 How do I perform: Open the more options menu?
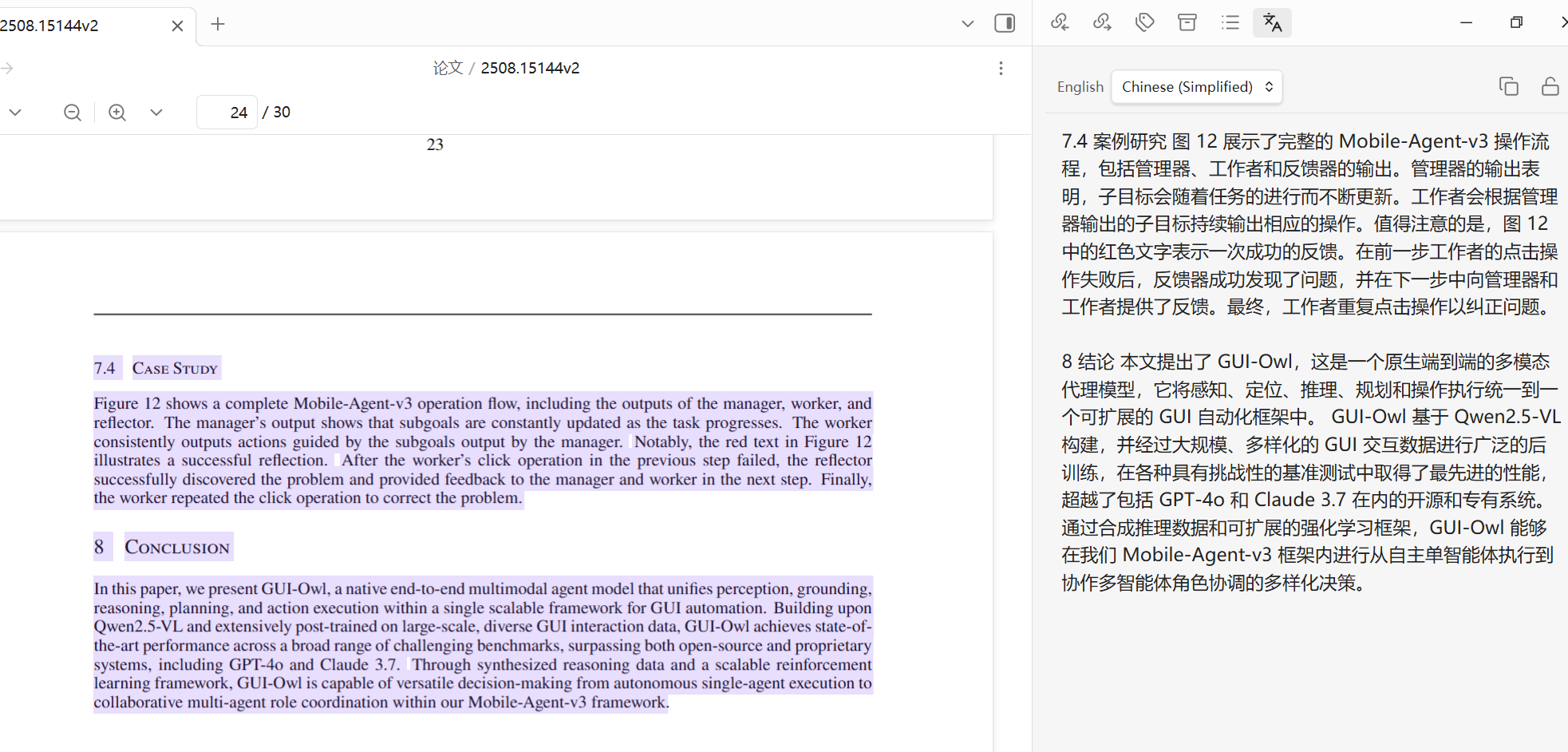pos(1001,68)
